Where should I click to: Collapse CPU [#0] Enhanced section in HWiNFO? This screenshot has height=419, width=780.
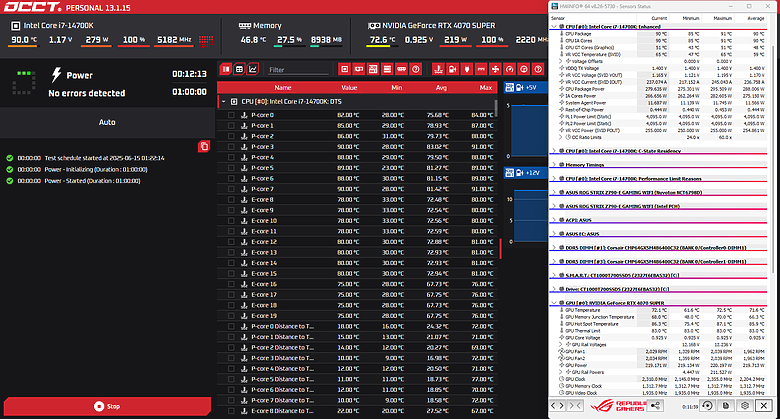pos(554,26)
